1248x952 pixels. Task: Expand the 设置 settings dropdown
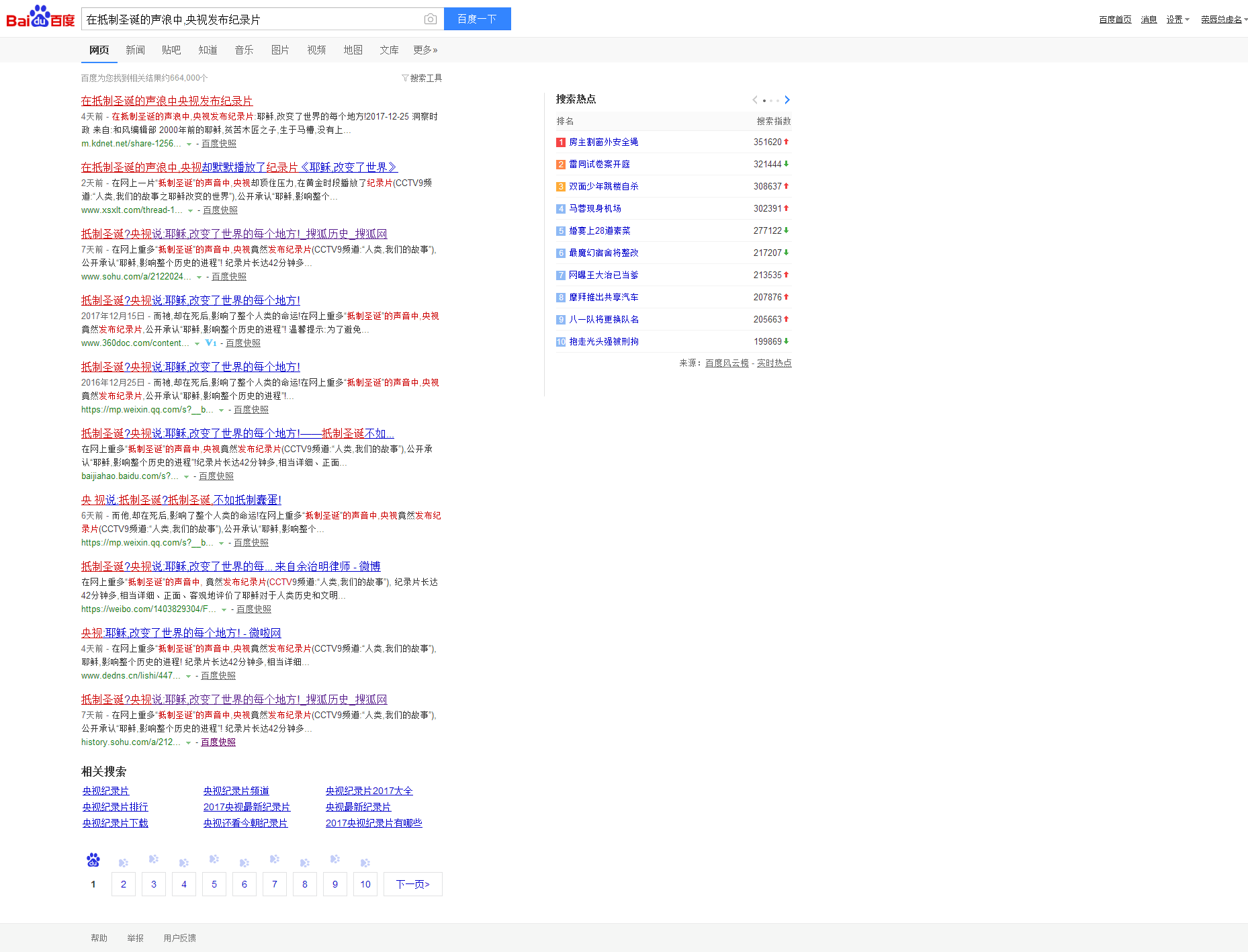point(1177,19)
